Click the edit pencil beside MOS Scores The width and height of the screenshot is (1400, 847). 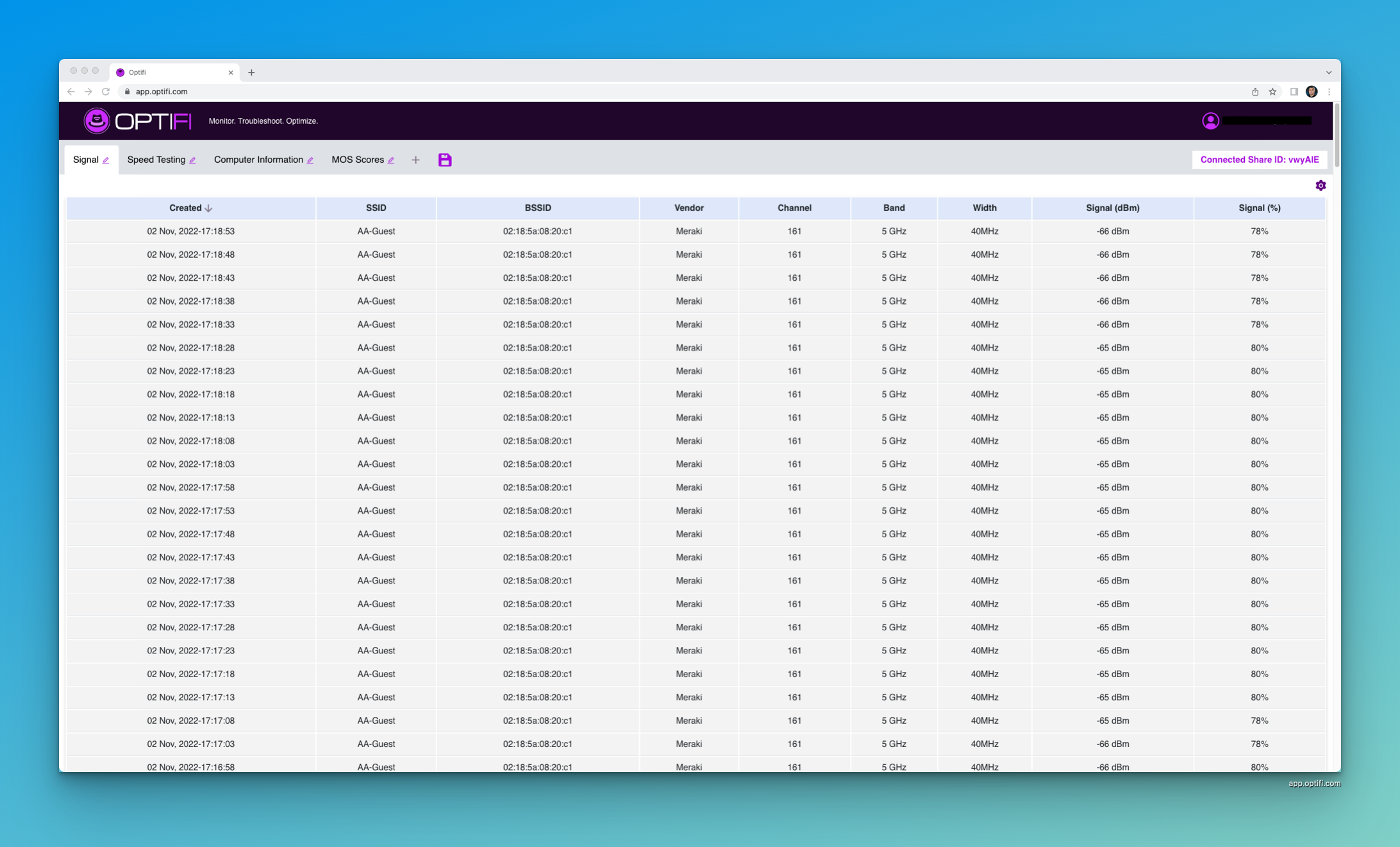391,160
